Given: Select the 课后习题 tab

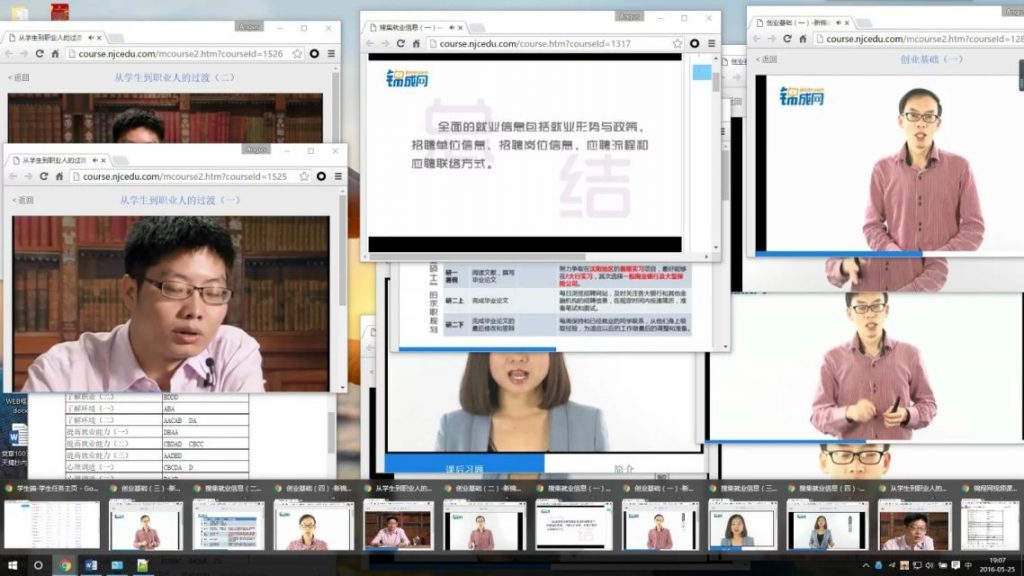Looking at the screenshot, I should click(x=463, y=468).
